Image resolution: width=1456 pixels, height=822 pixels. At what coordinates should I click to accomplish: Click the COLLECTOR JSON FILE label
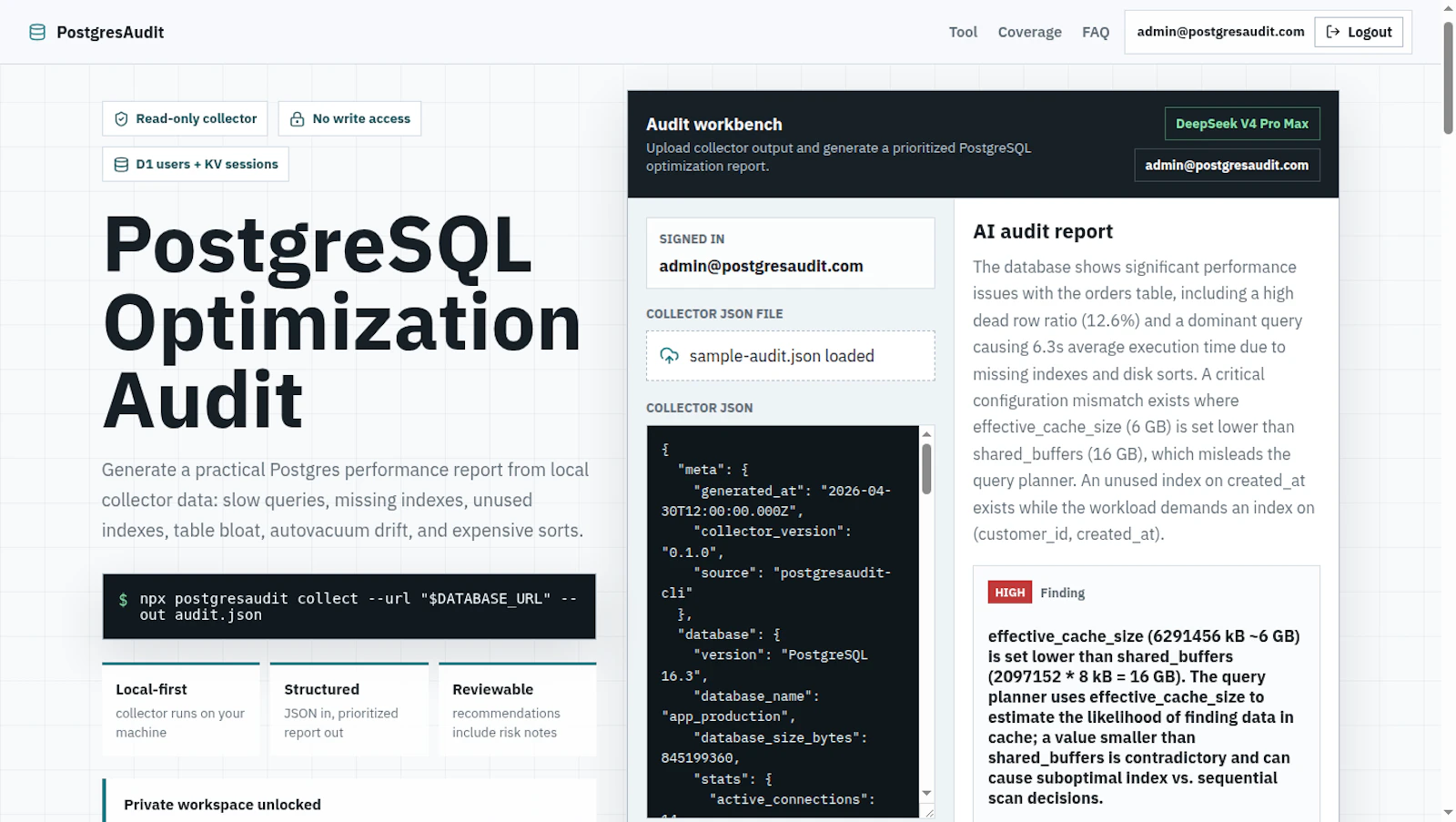(714, 314)
